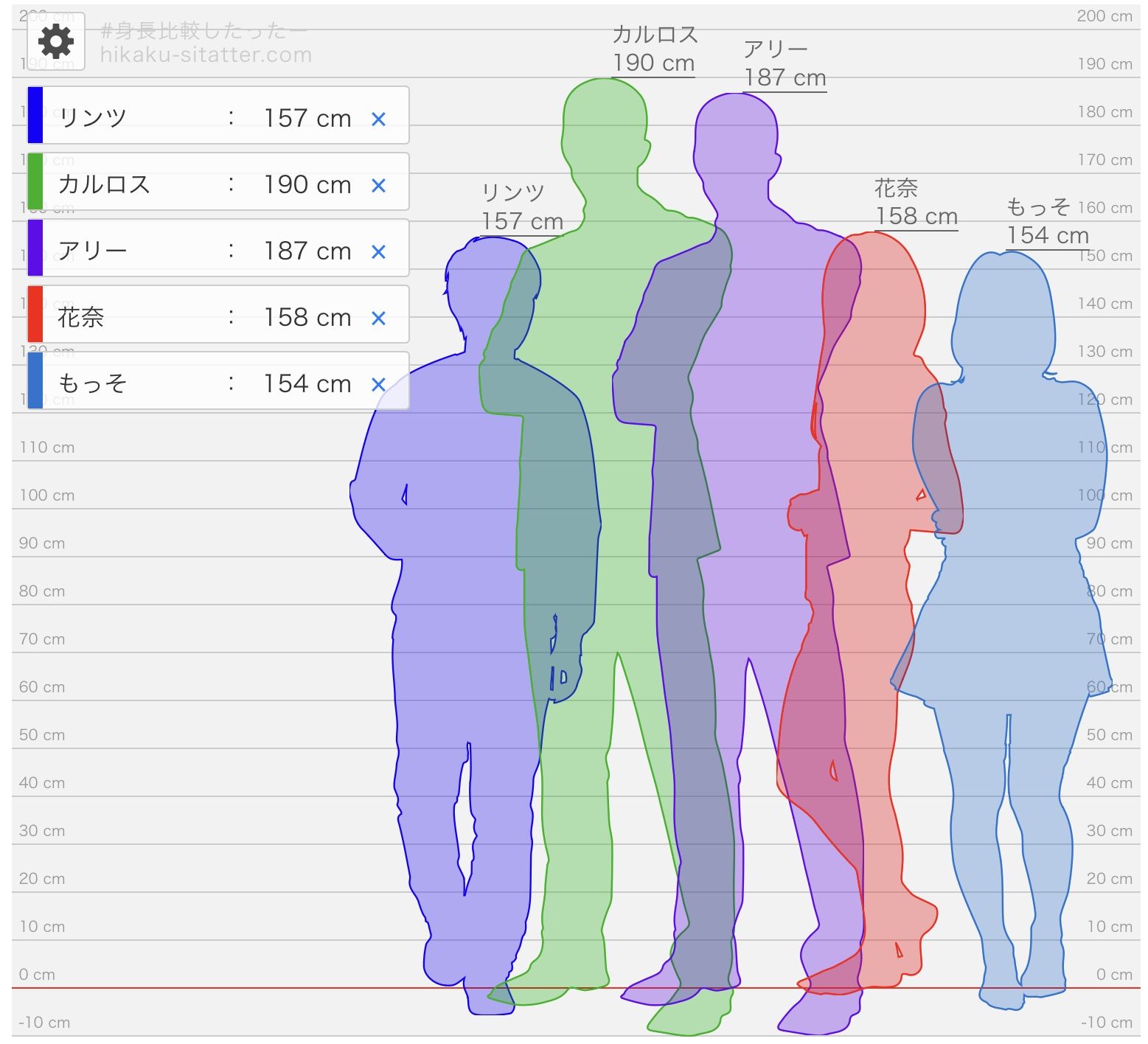The width and height of the screenshot is (1148, 1044).
Task: Click the 花奈 158 cm figure label
Action: 916,203
